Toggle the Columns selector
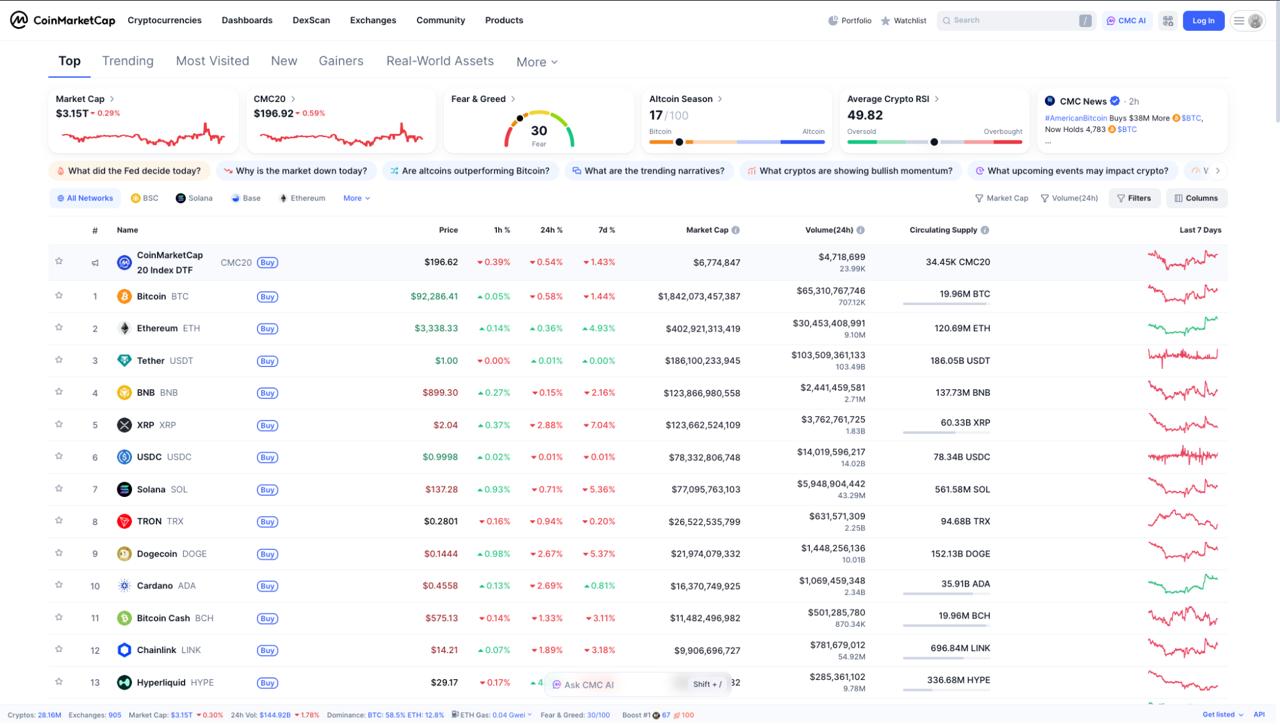1280x725 pixels. point(1196,197)
